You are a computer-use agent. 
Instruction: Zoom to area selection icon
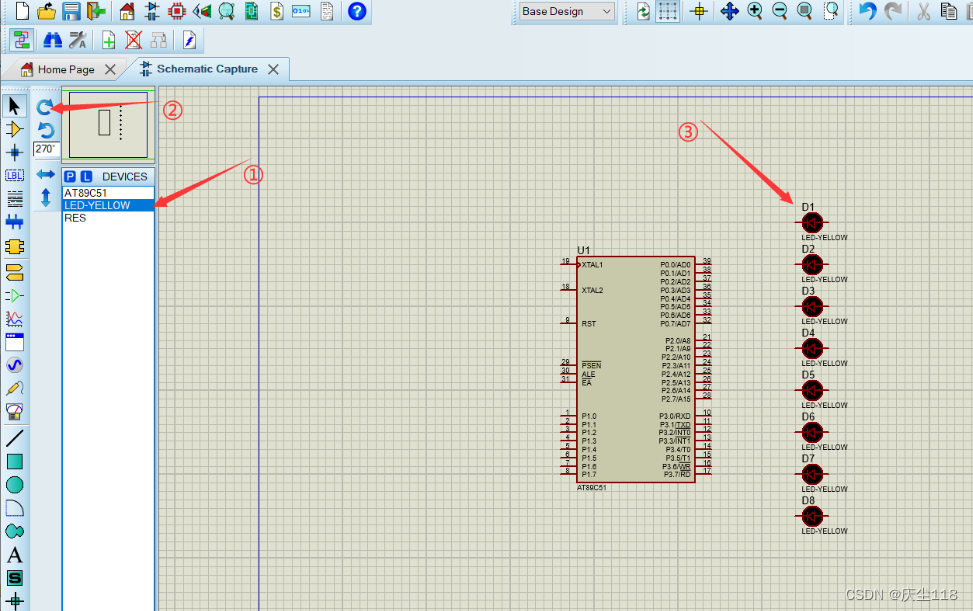(831, 11)
